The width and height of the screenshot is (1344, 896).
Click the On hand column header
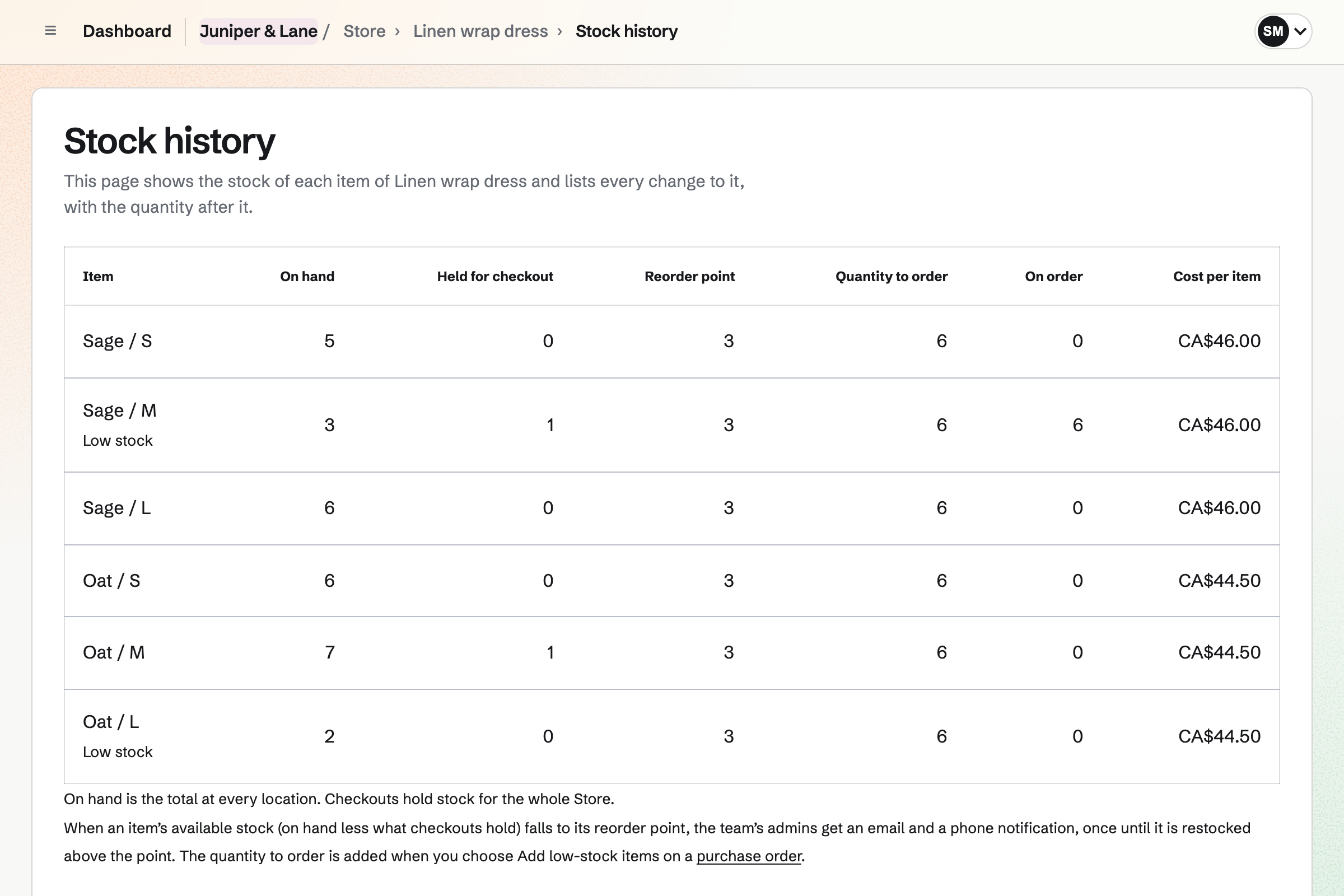coord(307,277)
